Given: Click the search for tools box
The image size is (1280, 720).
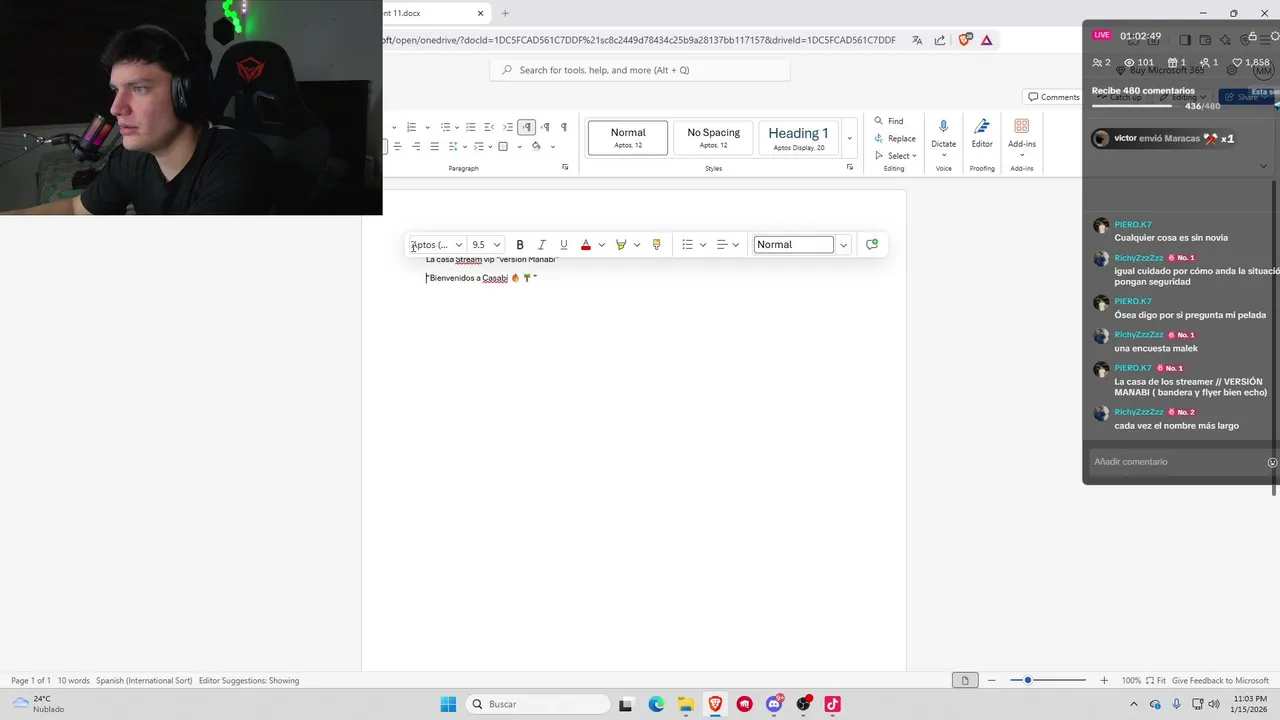Looking at the screenshot, I should pos(640,70).
